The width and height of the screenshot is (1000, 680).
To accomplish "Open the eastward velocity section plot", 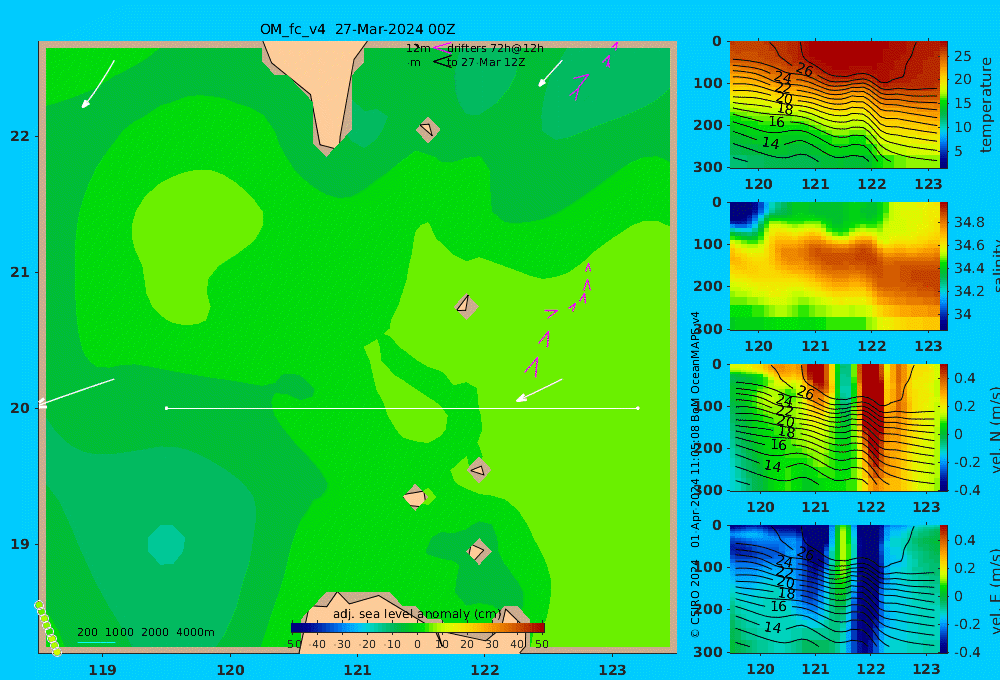I will pos(834,589).
